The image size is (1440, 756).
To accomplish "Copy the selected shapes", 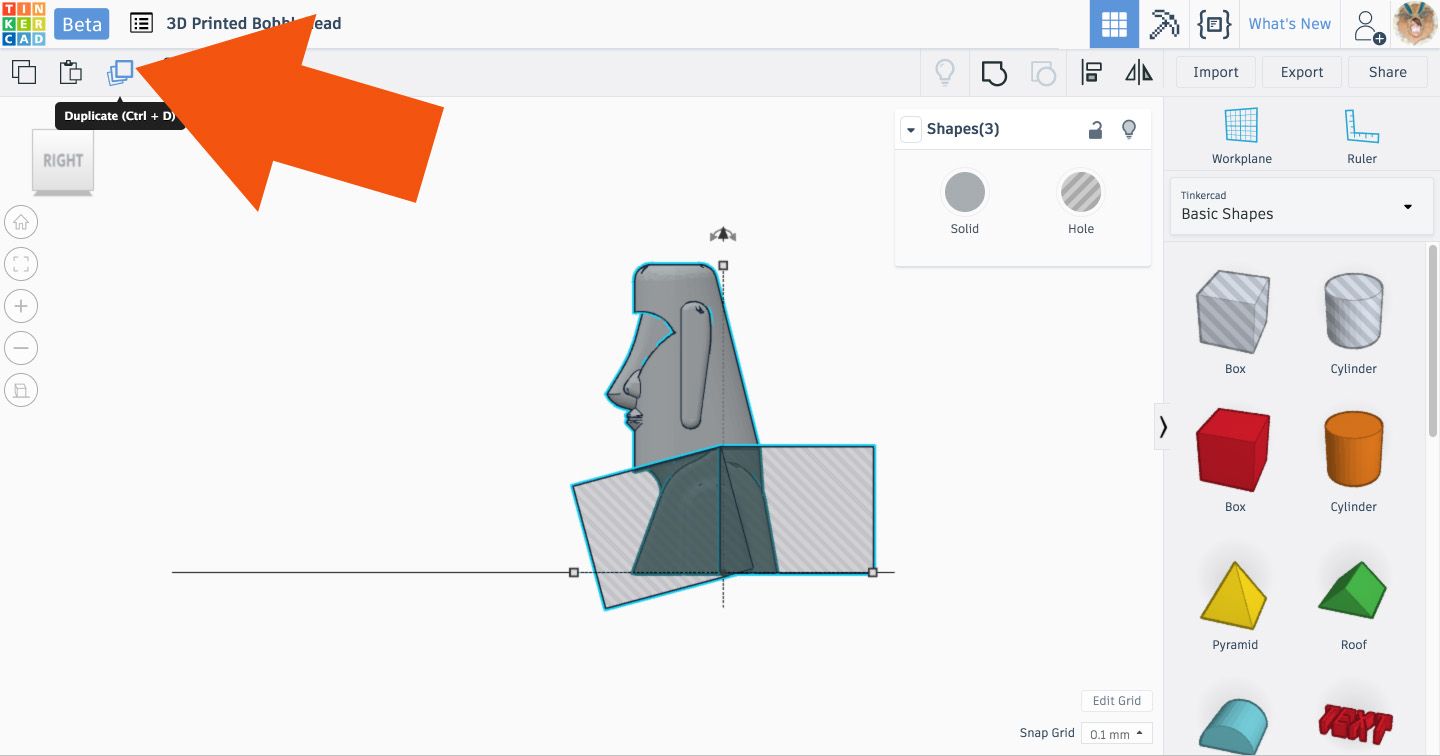I will click(23, 72).
